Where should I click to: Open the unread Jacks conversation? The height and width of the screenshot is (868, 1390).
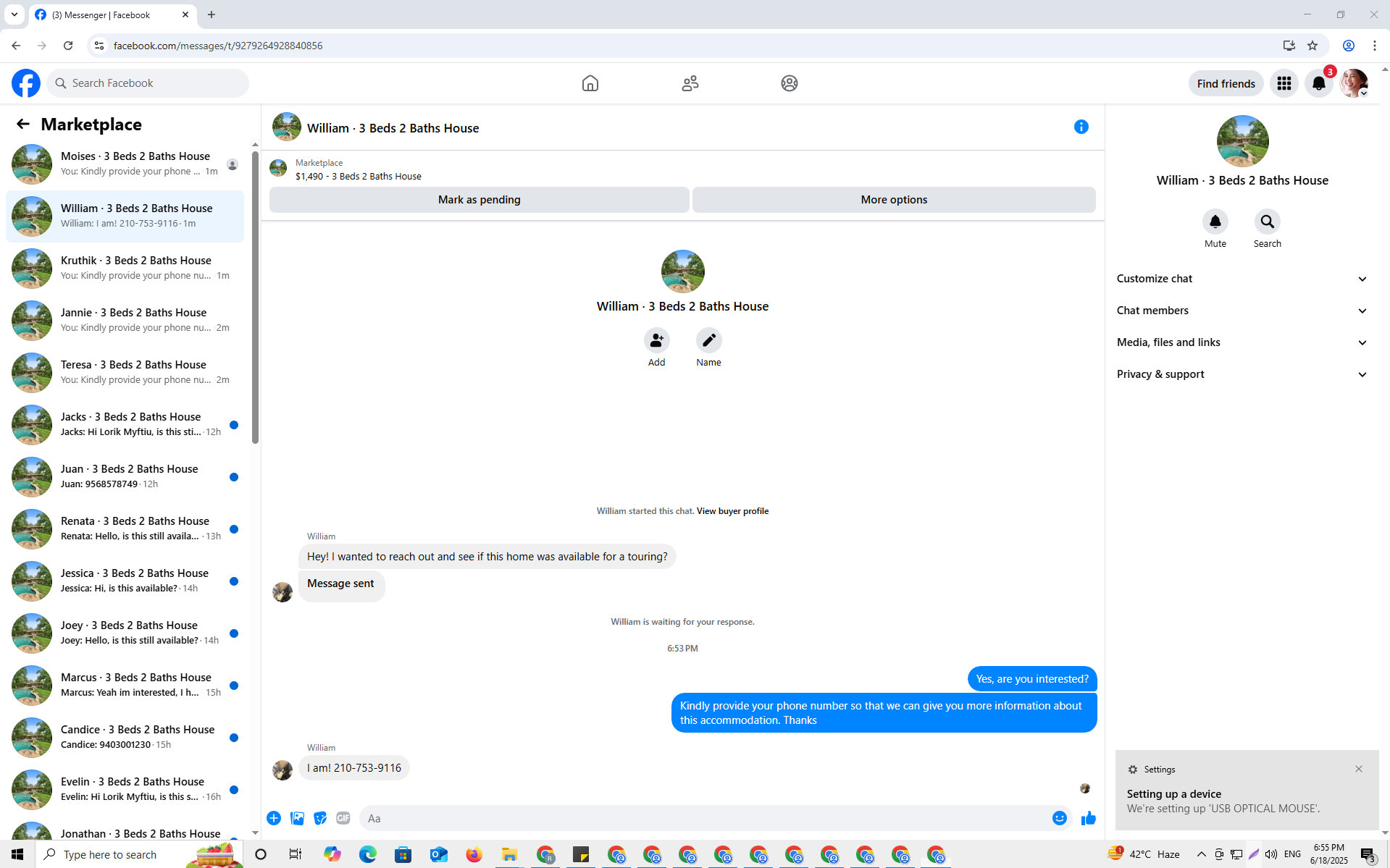(125, 425)
